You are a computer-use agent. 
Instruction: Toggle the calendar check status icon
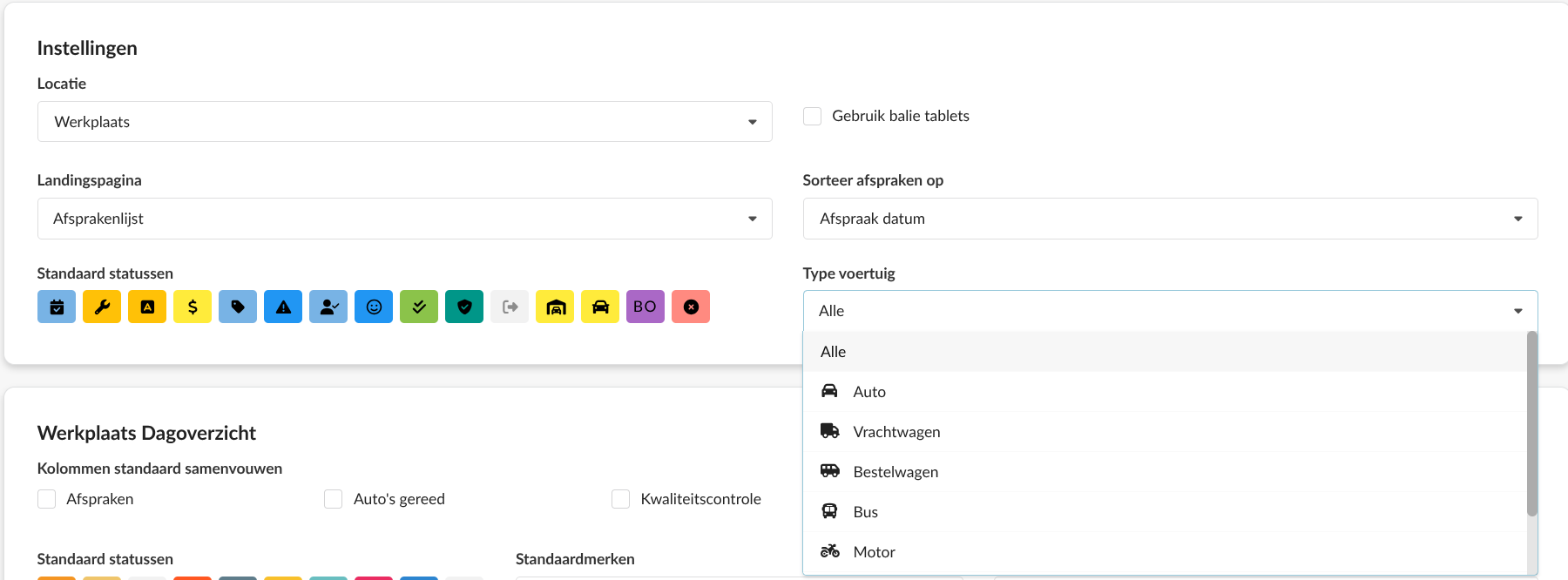click(x=57, y=307)
